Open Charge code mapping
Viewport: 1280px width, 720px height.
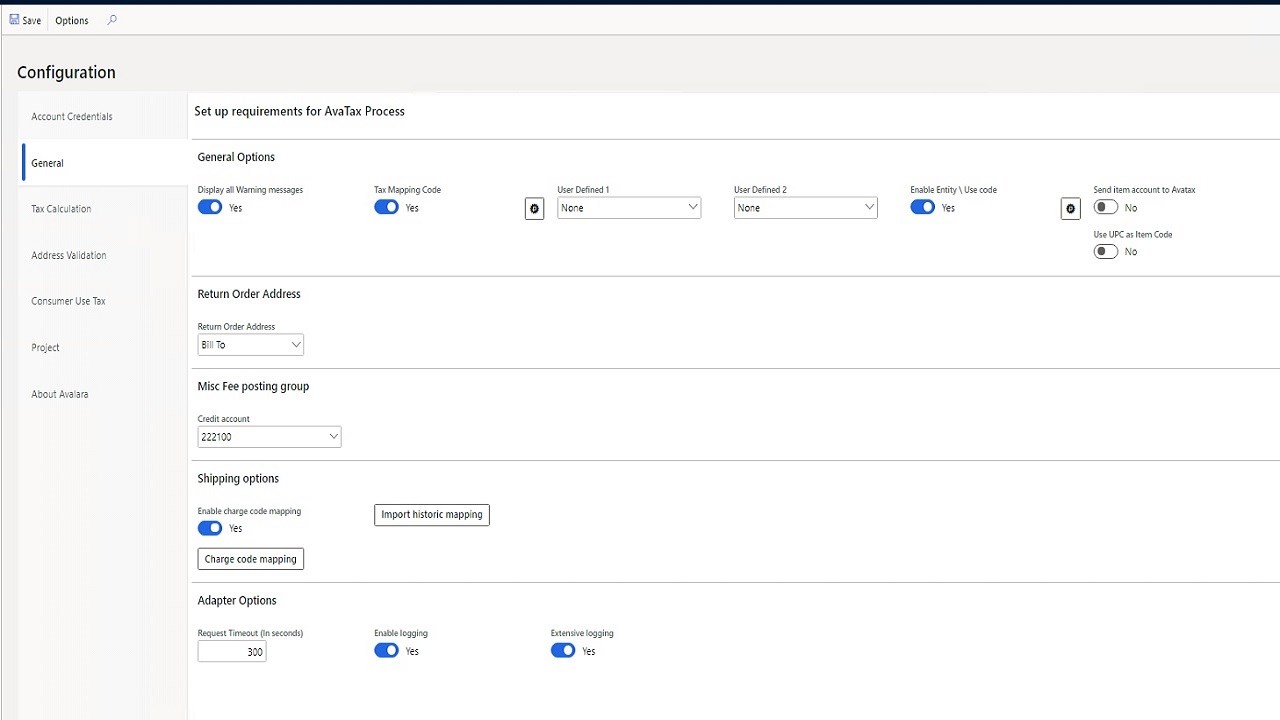(250, 559)
